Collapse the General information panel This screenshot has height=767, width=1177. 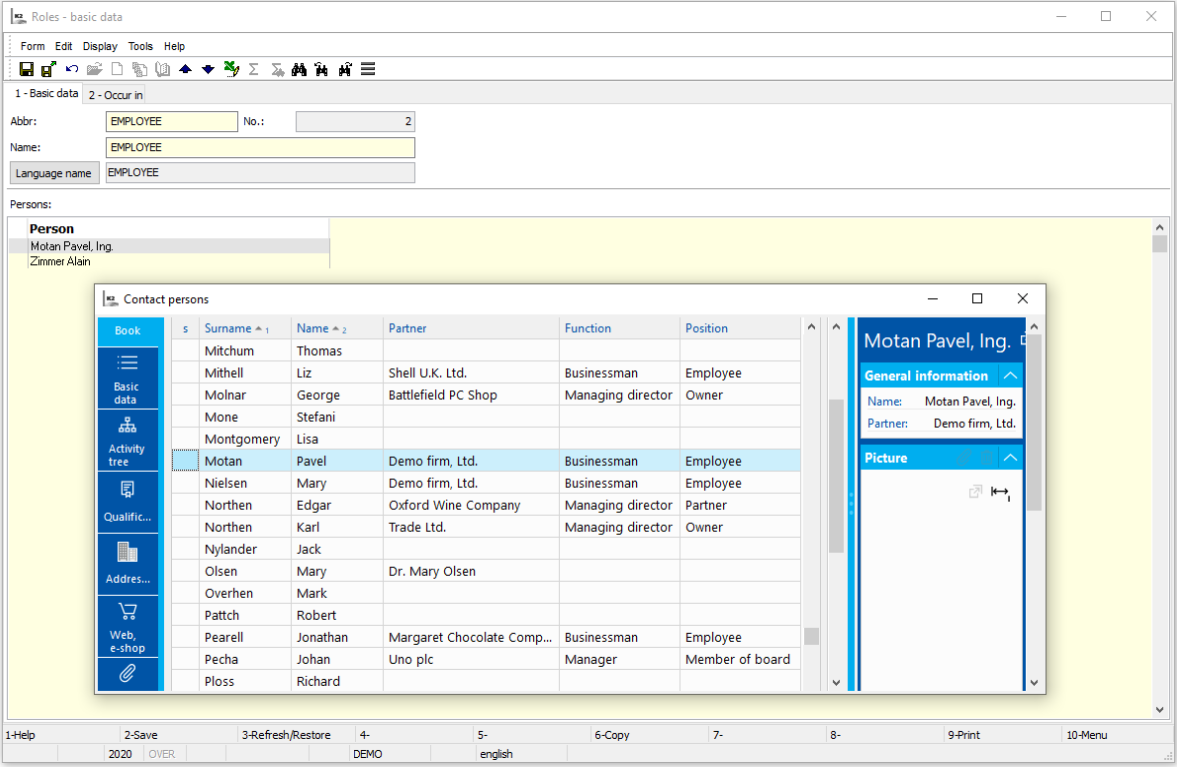click(x=1011, y=376)
